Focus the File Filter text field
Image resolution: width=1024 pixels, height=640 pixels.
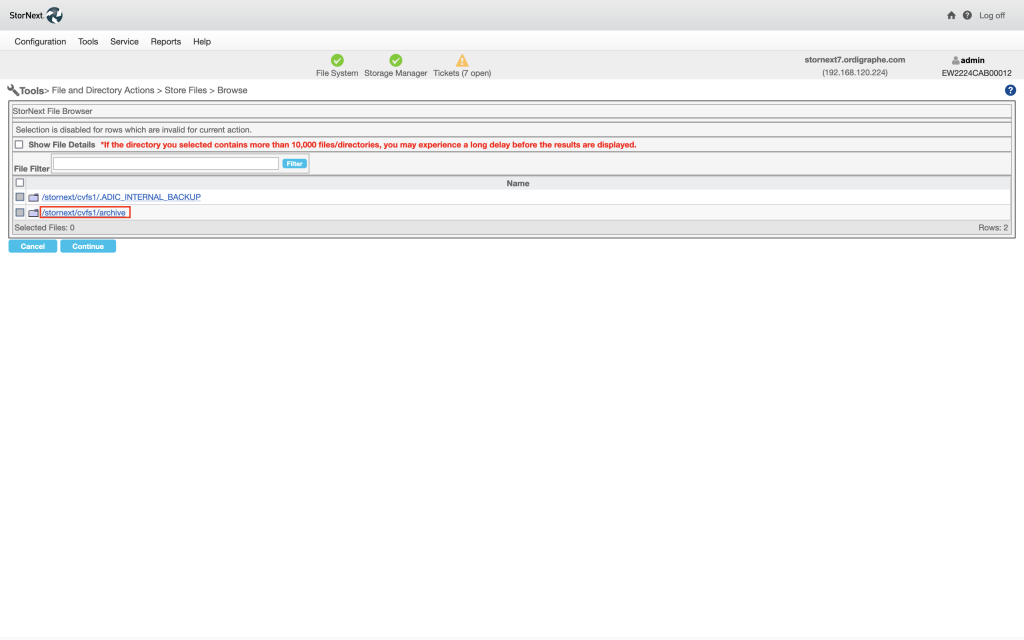pos(166,163)
